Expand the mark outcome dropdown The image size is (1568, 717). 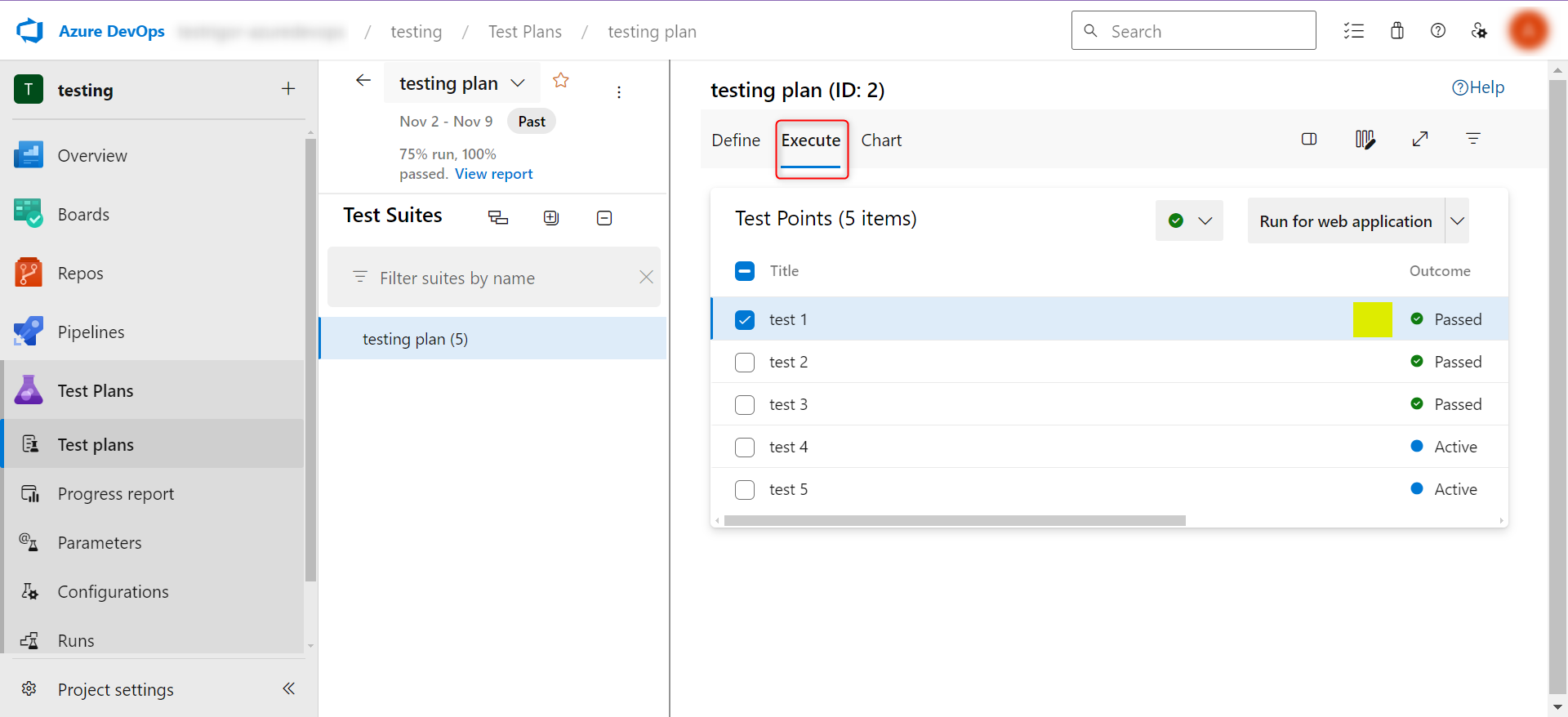[x=1205, y=221]
